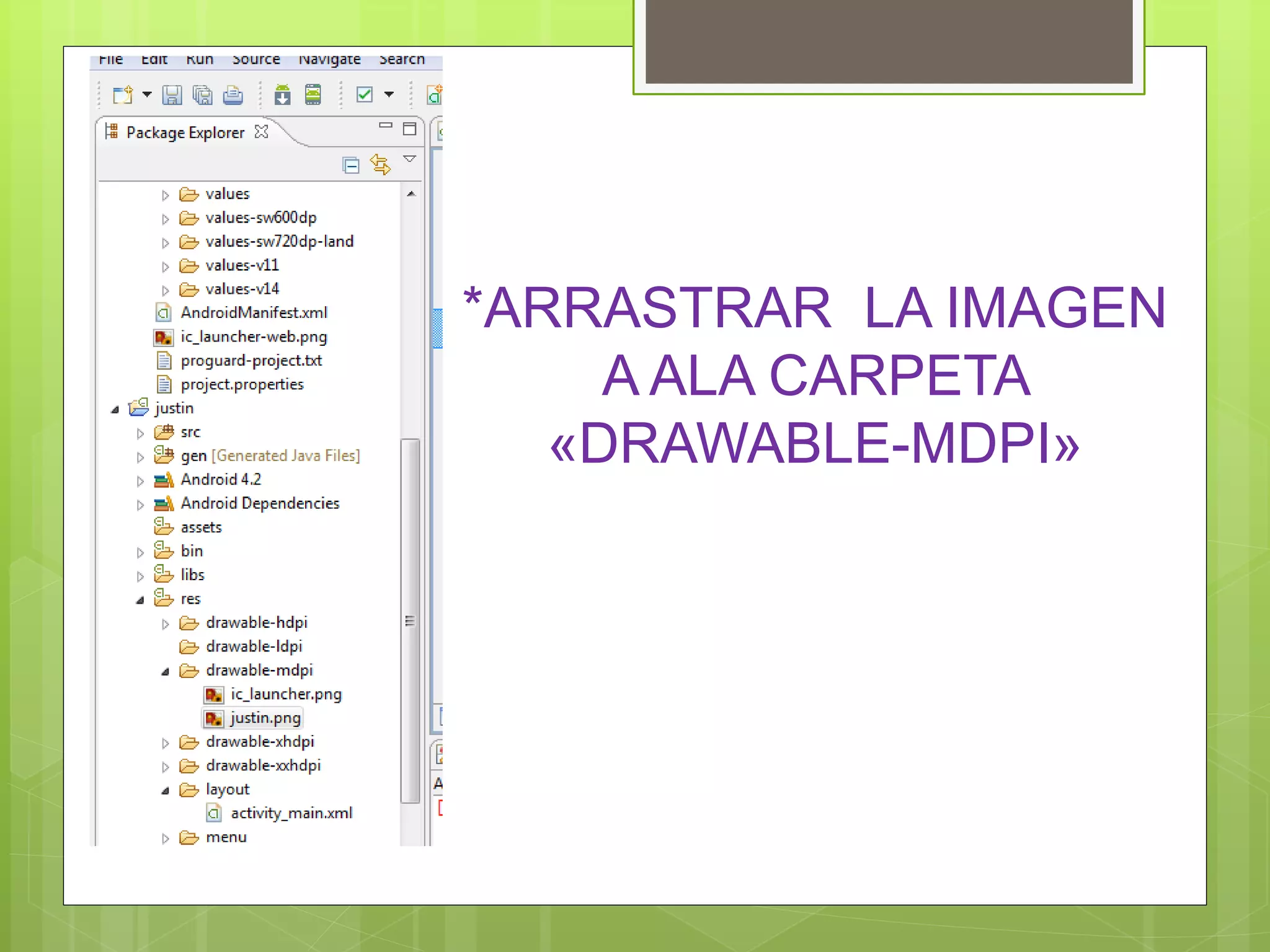
Task: Expand the drawable-hdpi folder
Action: point(165,624)
